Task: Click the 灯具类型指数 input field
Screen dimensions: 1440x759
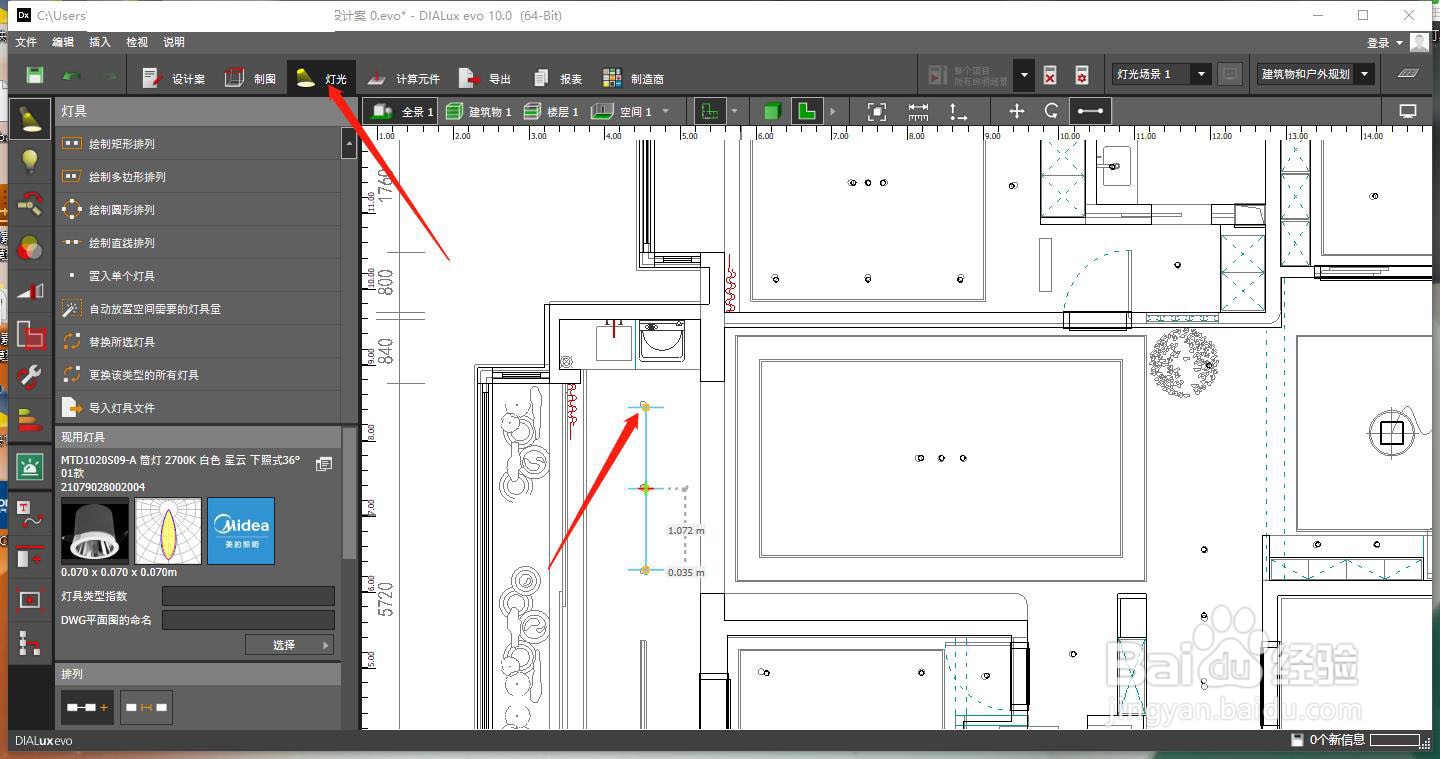Action: click(248, 596)
